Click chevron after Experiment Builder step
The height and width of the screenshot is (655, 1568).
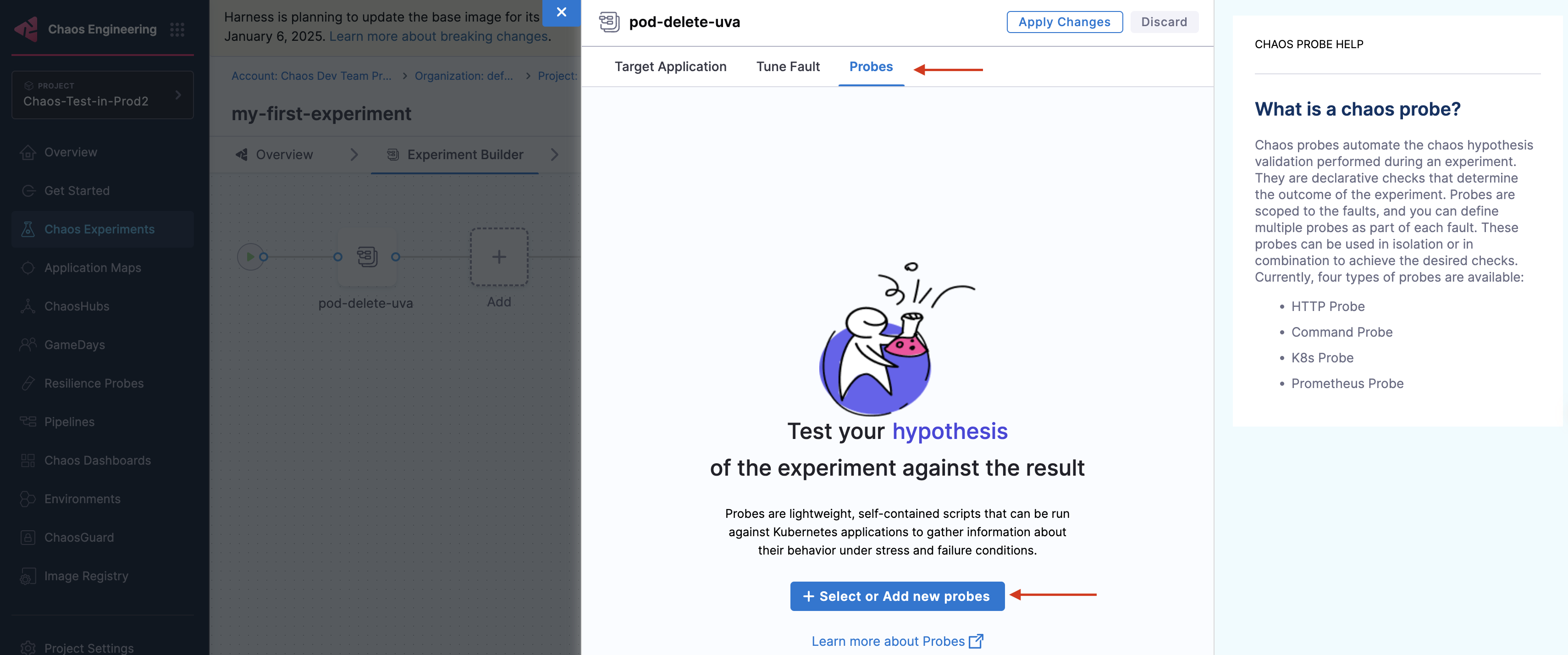click(x=554, y=155)
